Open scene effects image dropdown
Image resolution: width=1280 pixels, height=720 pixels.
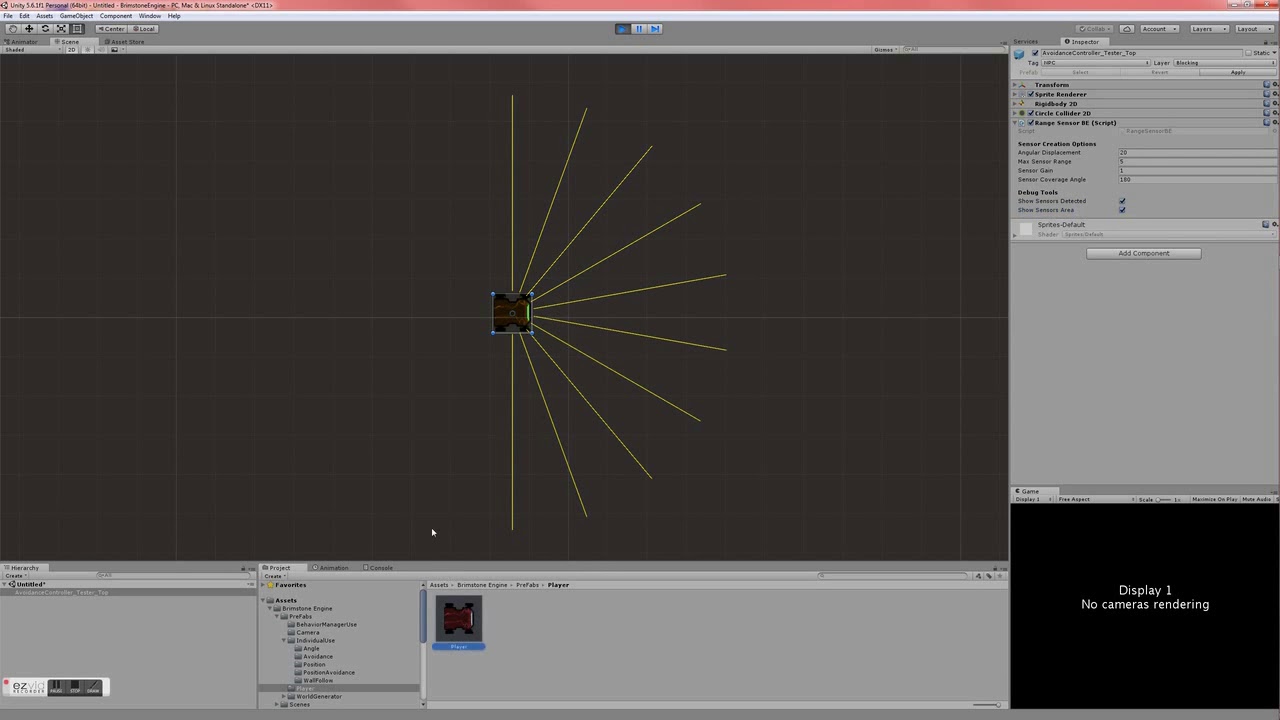(x=115, y=49)
